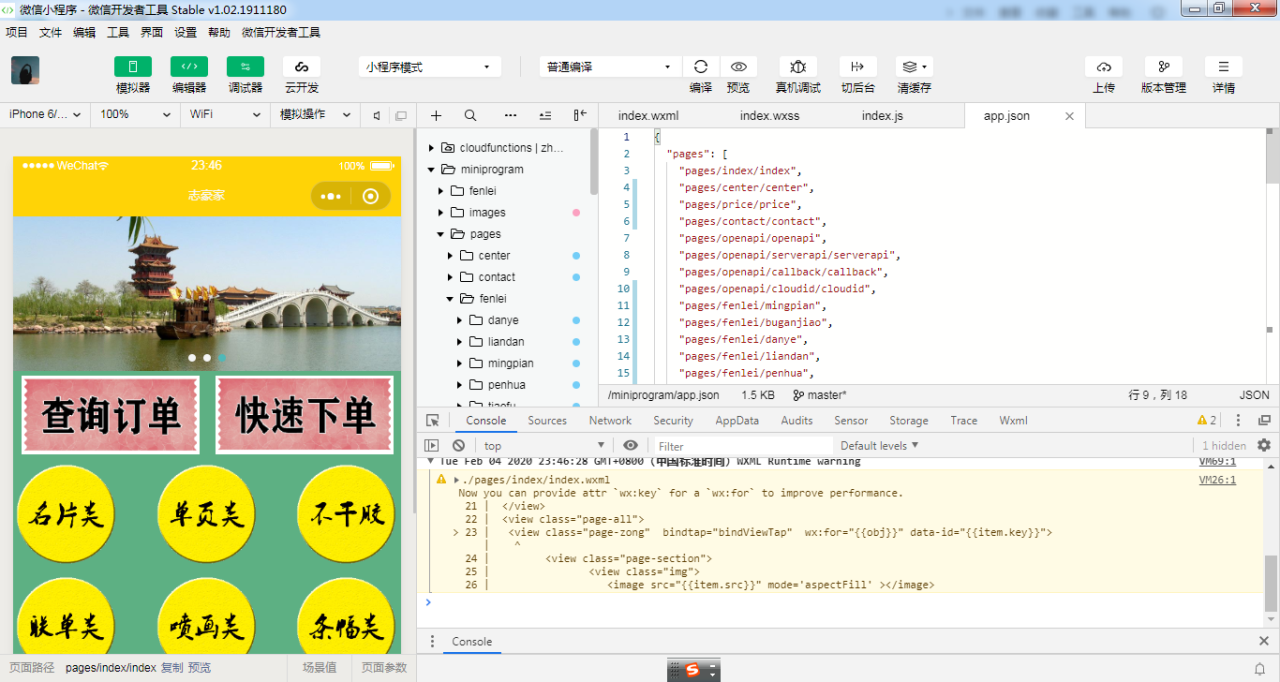Click the Editor (编辑器) code icon
Image resolution: width=1280 pixels, height=682 pixels.
click(189, 67)
